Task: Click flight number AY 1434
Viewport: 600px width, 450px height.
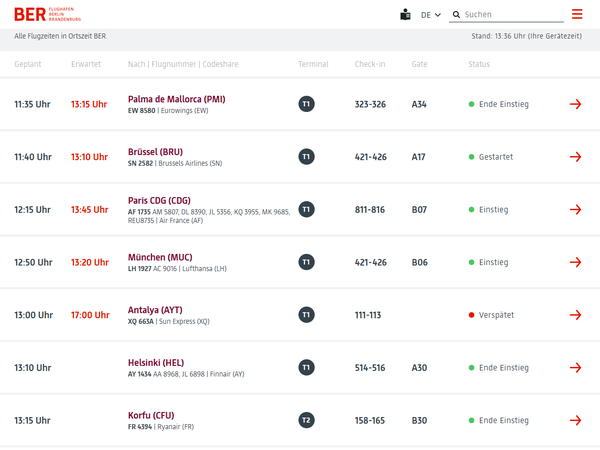Action: click(x=140, y=374)
